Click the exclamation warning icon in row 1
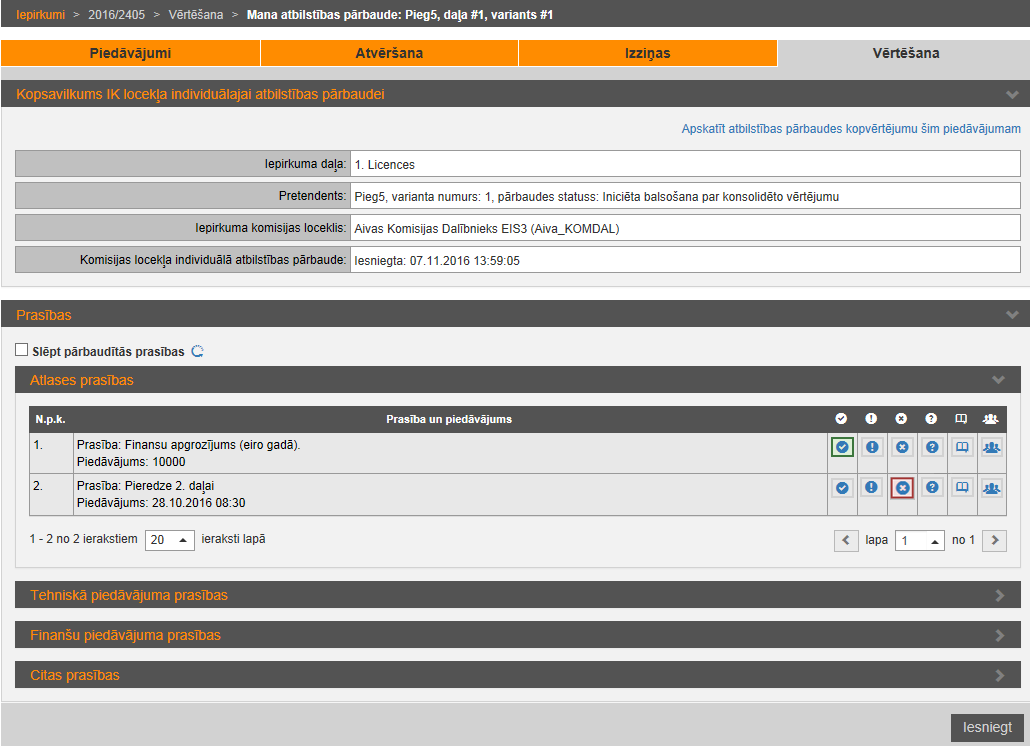 pyautogui.click(x=872, y=447)
